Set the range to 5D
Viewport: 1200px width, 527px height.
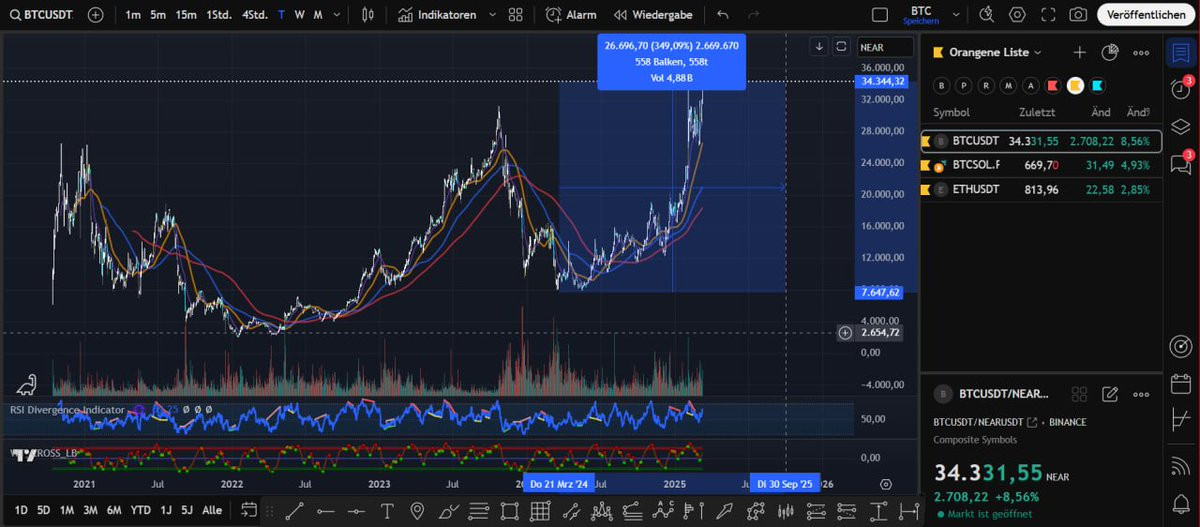(43, 510)
